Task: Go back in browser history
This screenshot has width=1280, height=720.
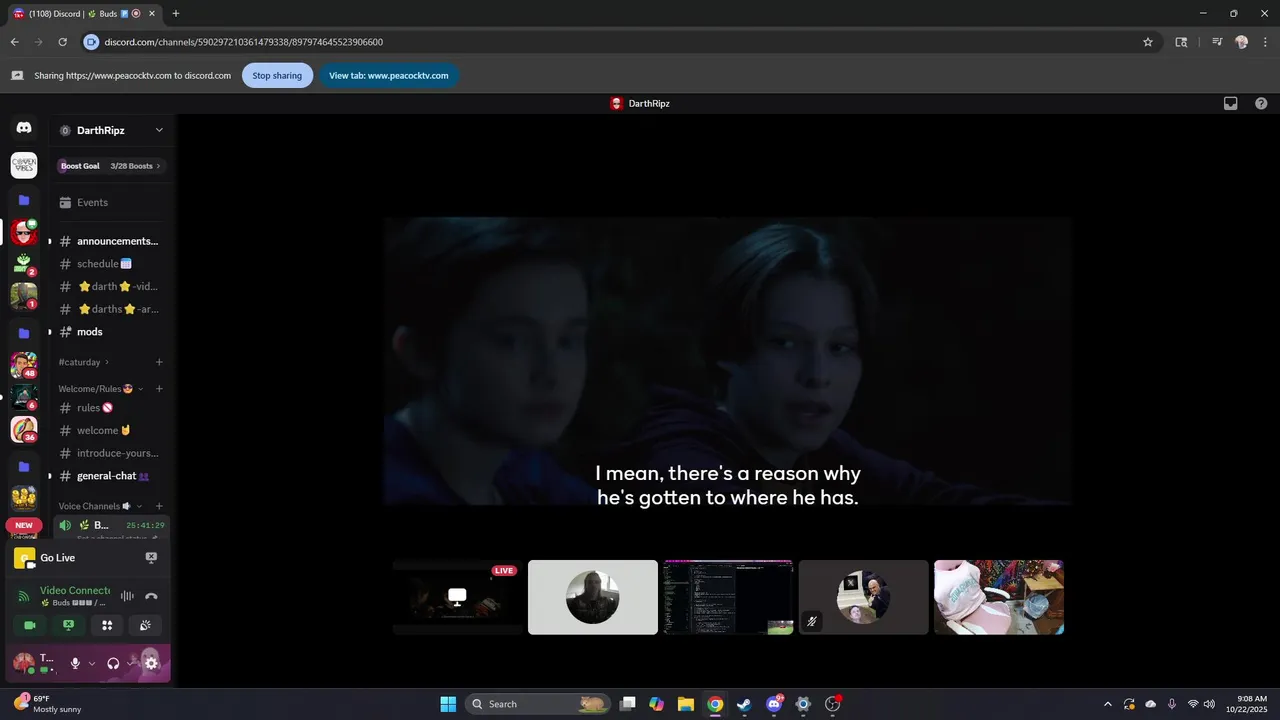Action: tap(14, 42)
